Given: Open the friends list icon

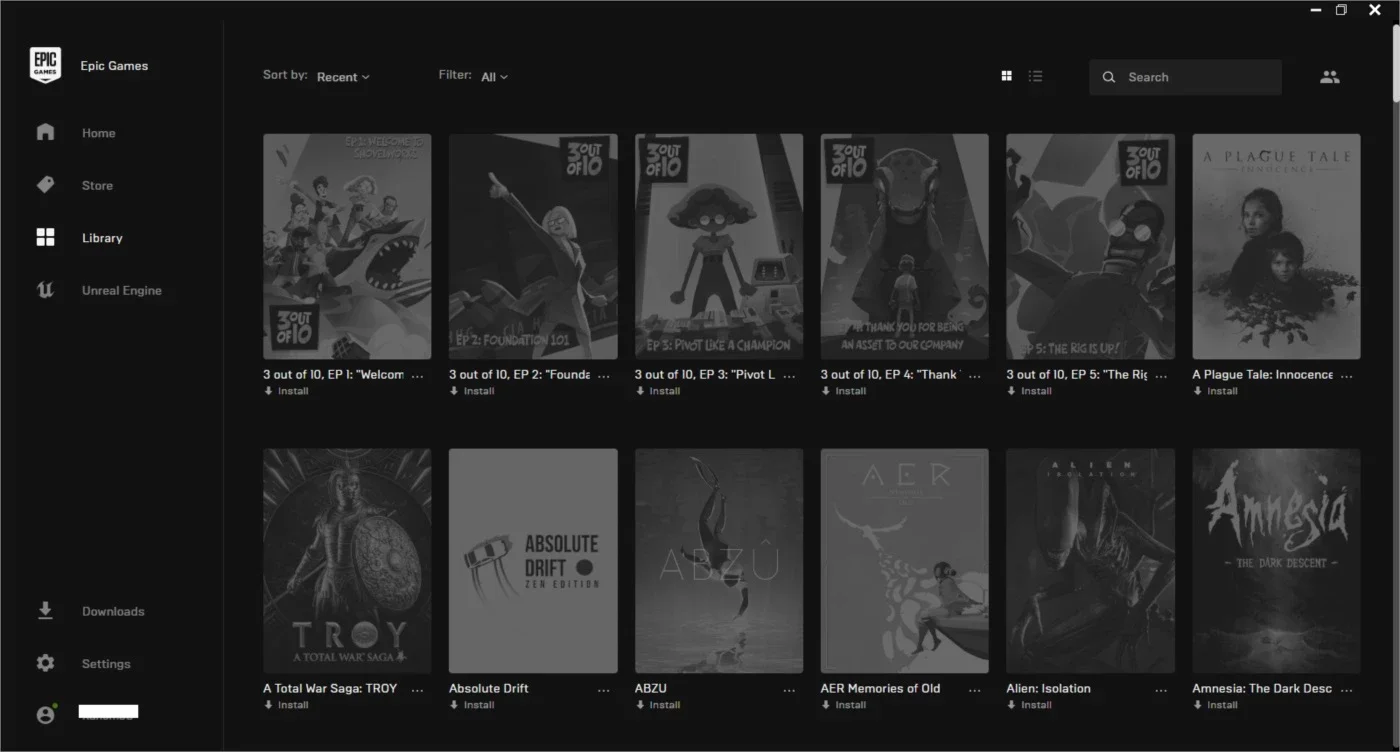Looking at the screenshot, I should point(1329,77).
